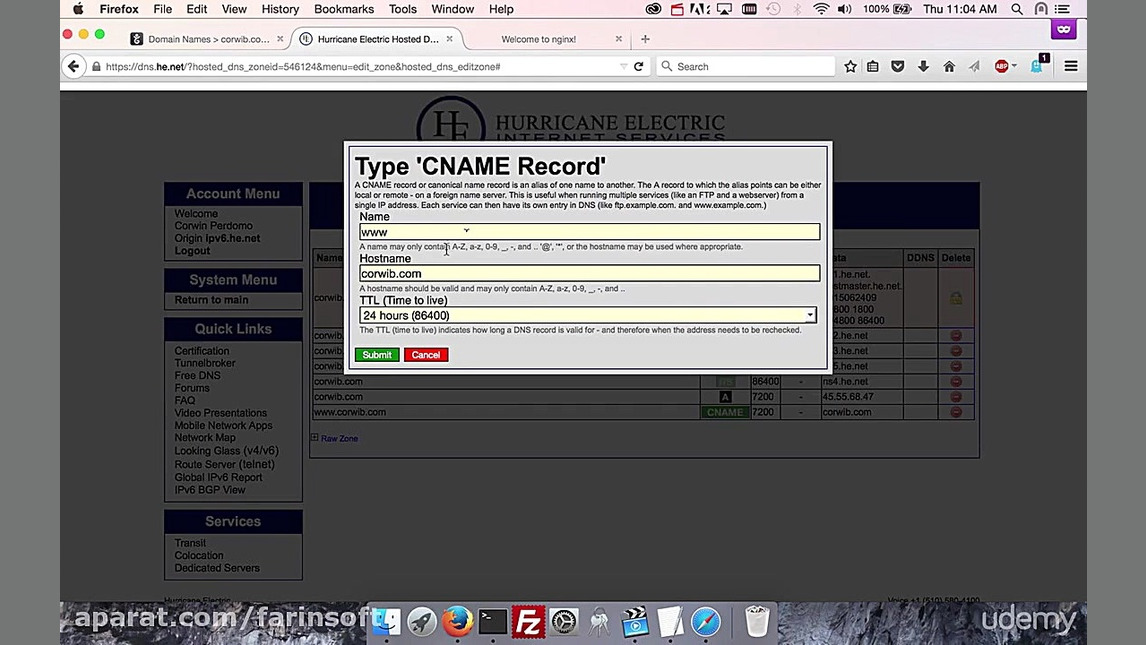The image size is (1146, 645).
Task: Select the Hurricane Electric Hosted DNS tab
Action: coord(377,39)
